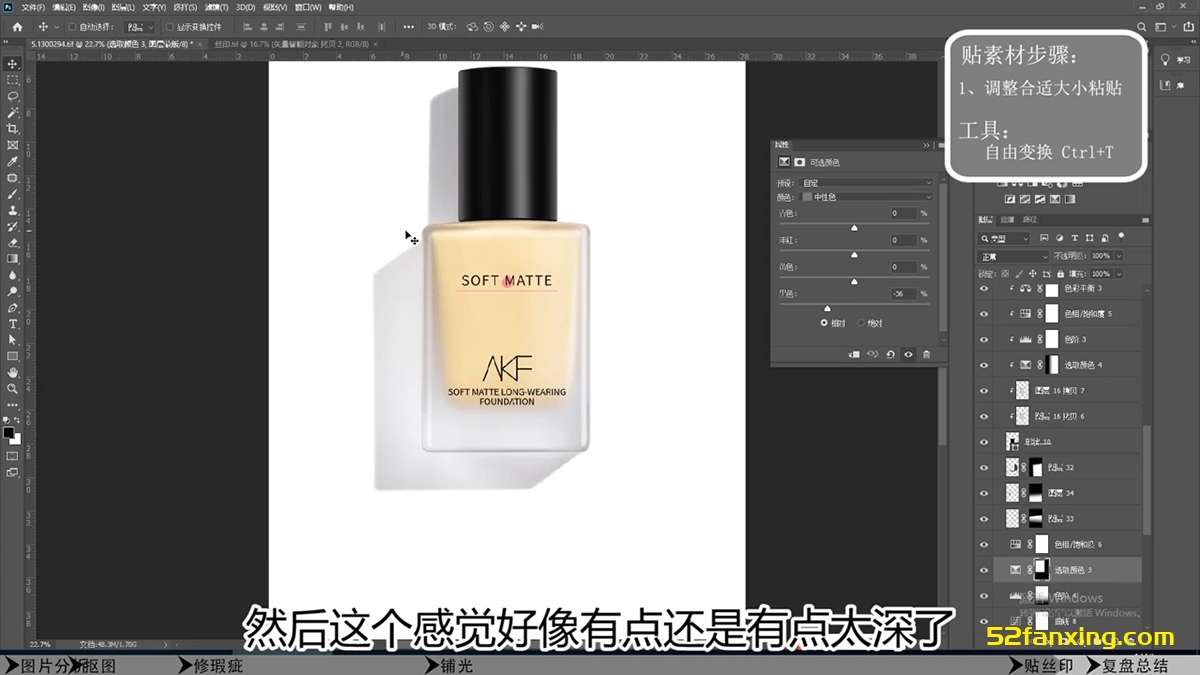Hide the 色阶 3 layer
Screen dimensions: 1200x675
click(984, 339)
